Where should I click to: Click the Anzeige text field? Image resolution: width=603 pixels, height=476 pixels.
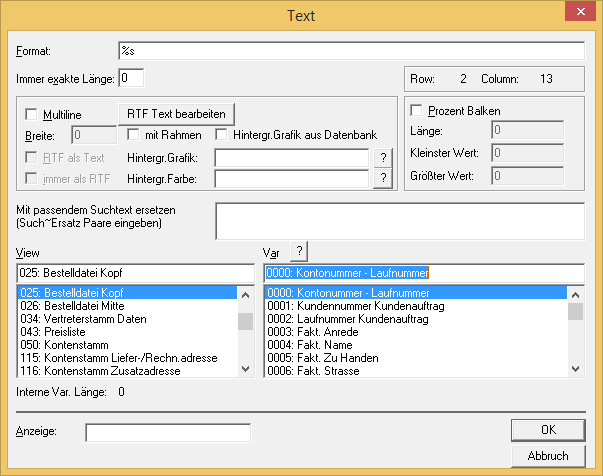[x=168, y=432]
